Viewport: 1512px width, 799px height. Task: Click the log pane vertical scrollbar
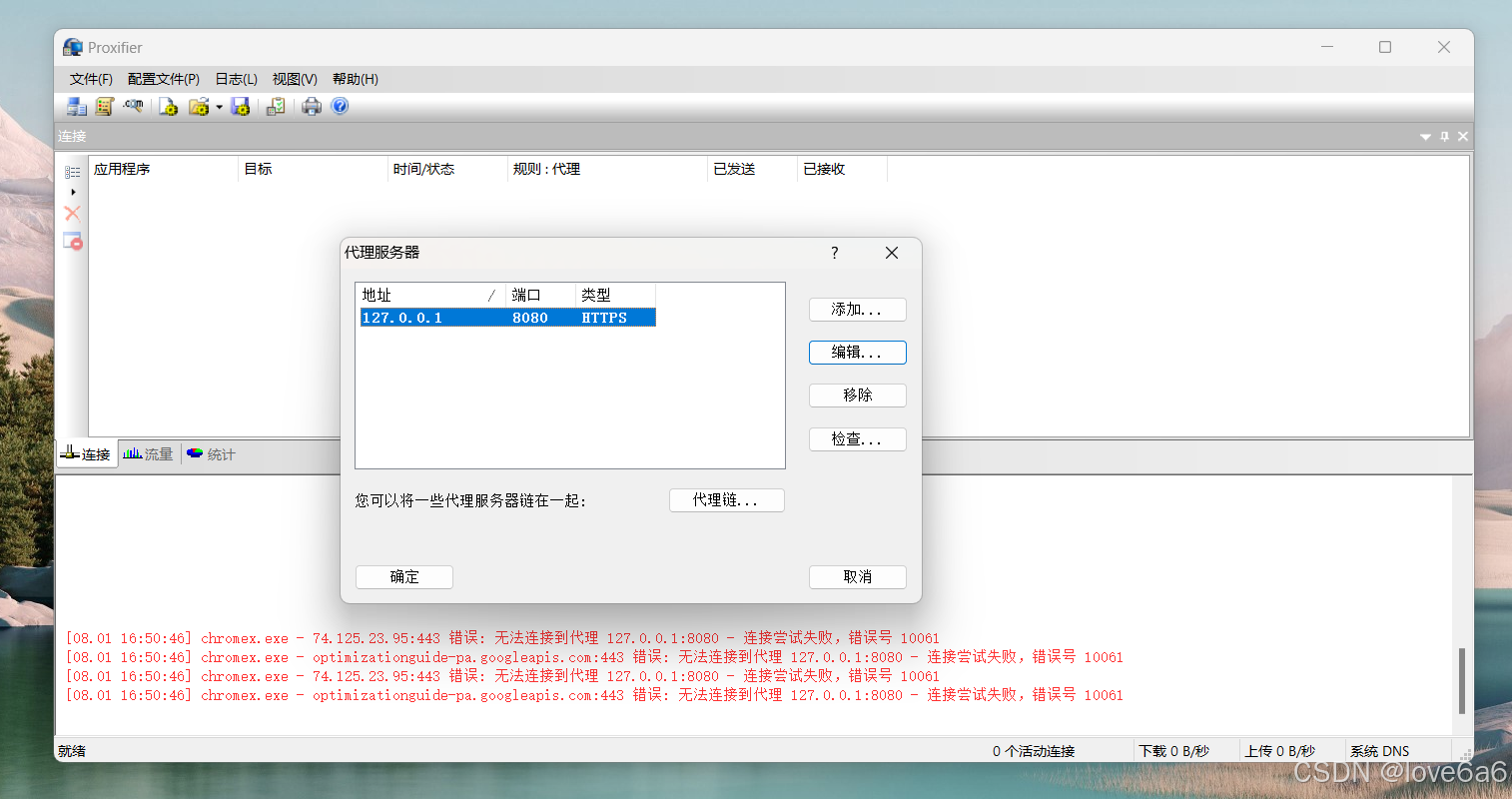click(1462, 680)
